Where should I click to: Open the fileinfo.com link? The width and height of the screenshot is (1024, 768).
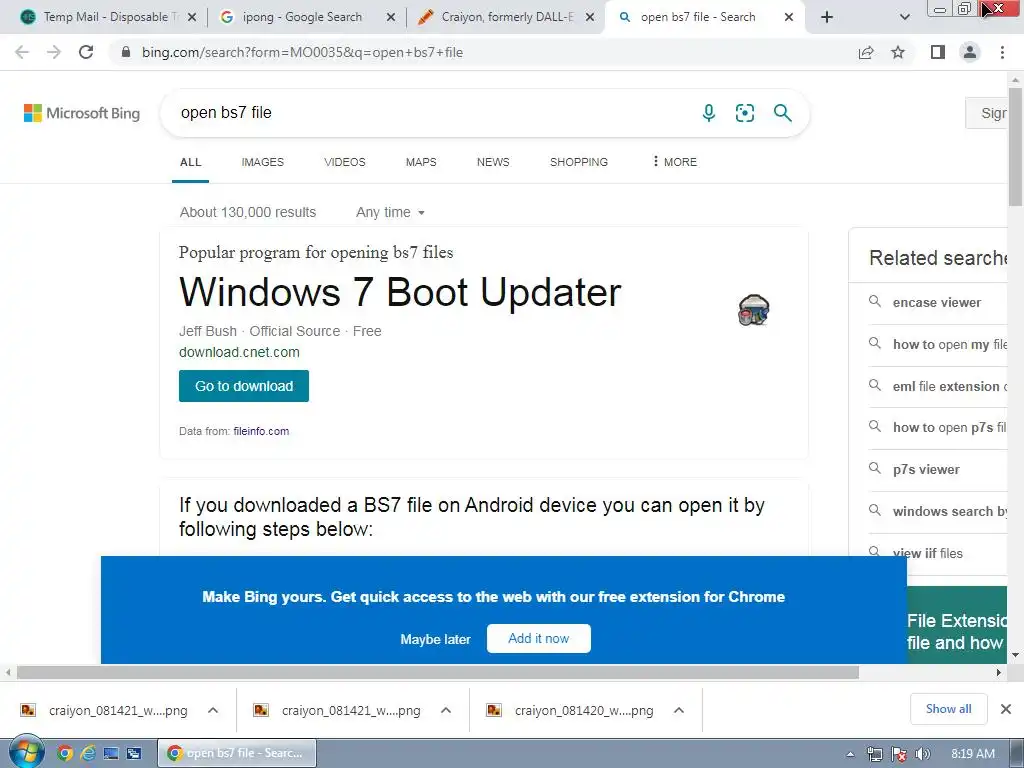click(x=261, y=431)
